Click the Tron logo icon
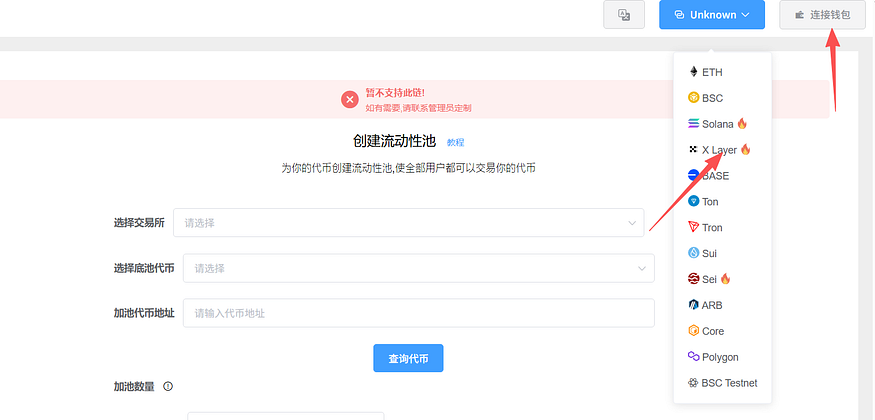Screen dimensions: 875x420 pos(694,227)
